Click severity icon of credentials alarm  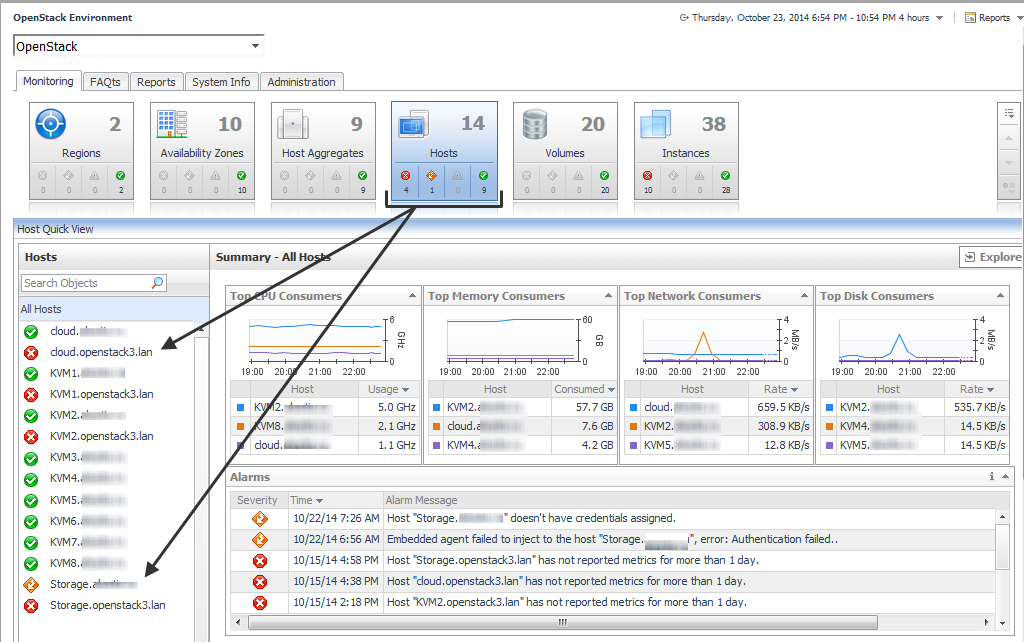(x=260, y=519)
